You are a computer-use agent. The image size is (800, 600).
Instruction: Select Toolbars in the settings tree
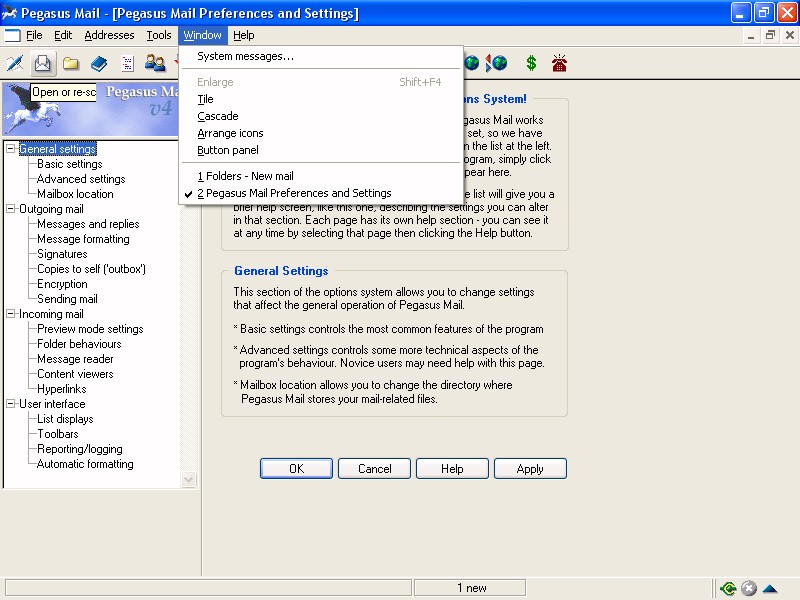[x=58, y=434]
